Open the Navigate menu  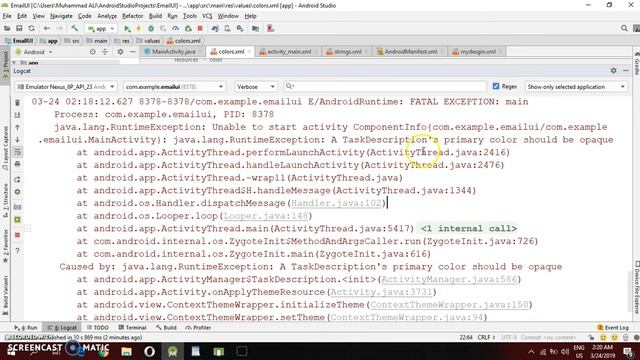click(x=61, y=16)
